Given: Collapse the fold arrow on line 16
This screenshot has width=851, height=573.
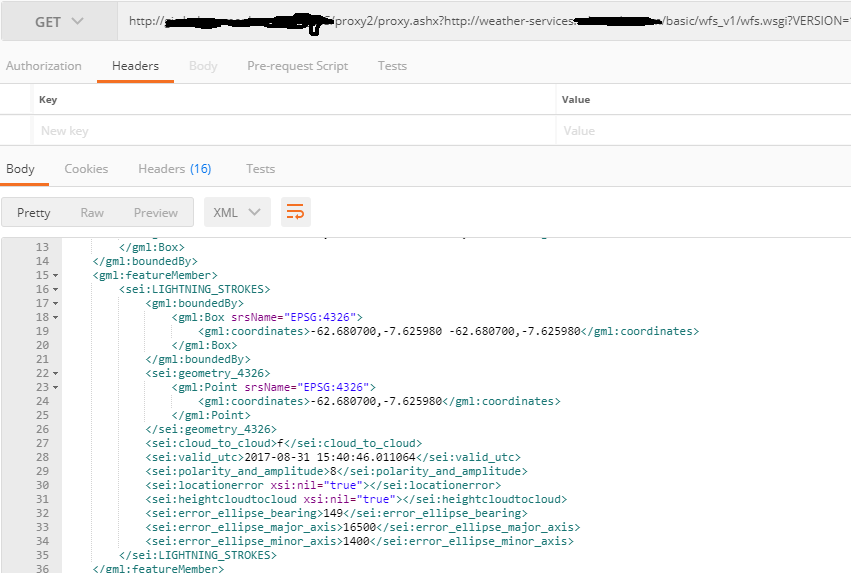Looking at the screenshot, I should click(x=55, y=290).
